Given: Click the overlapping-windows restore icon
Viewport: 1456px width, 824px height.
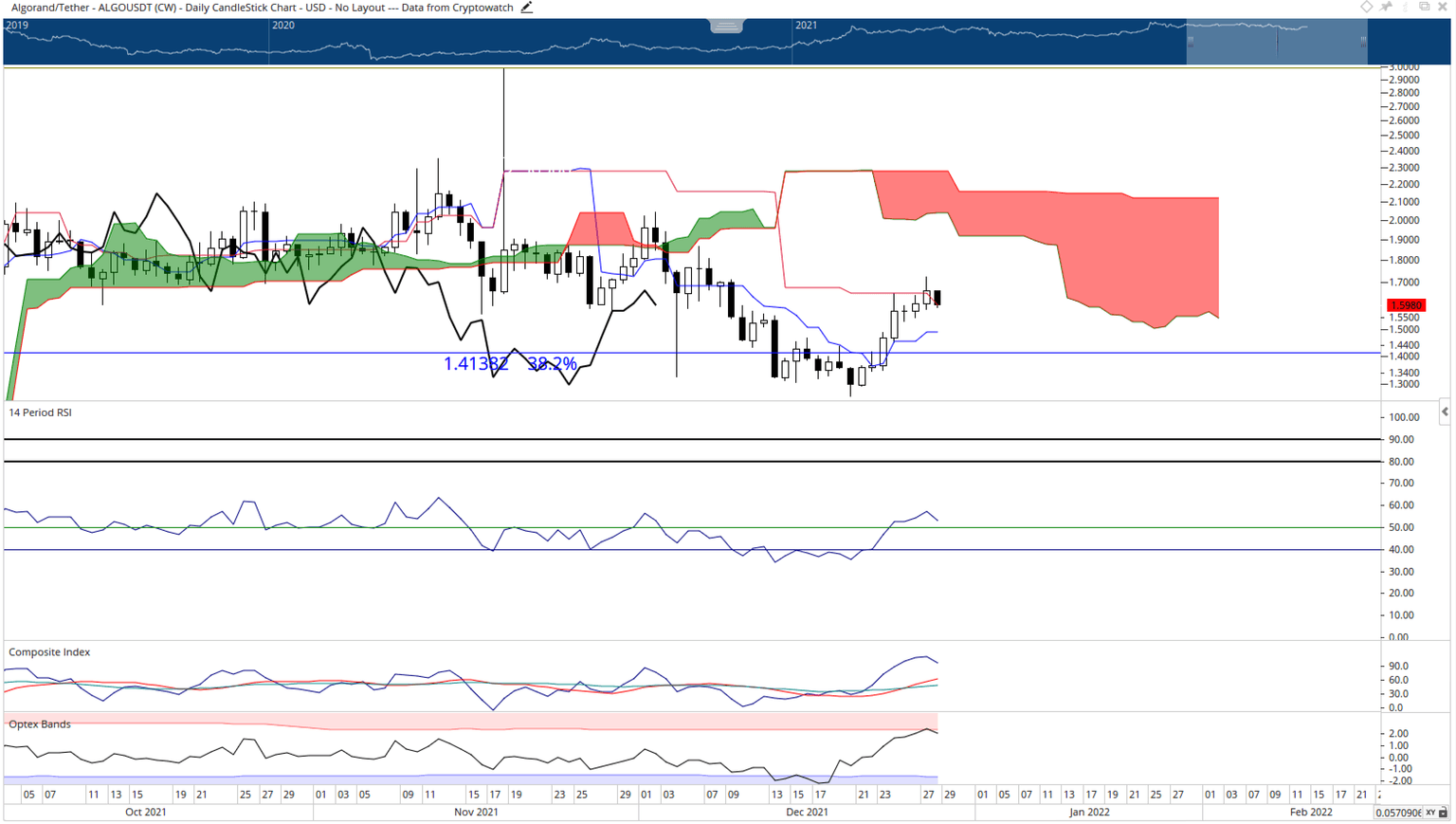Looking at the screenshot, I should [1424, 7].
